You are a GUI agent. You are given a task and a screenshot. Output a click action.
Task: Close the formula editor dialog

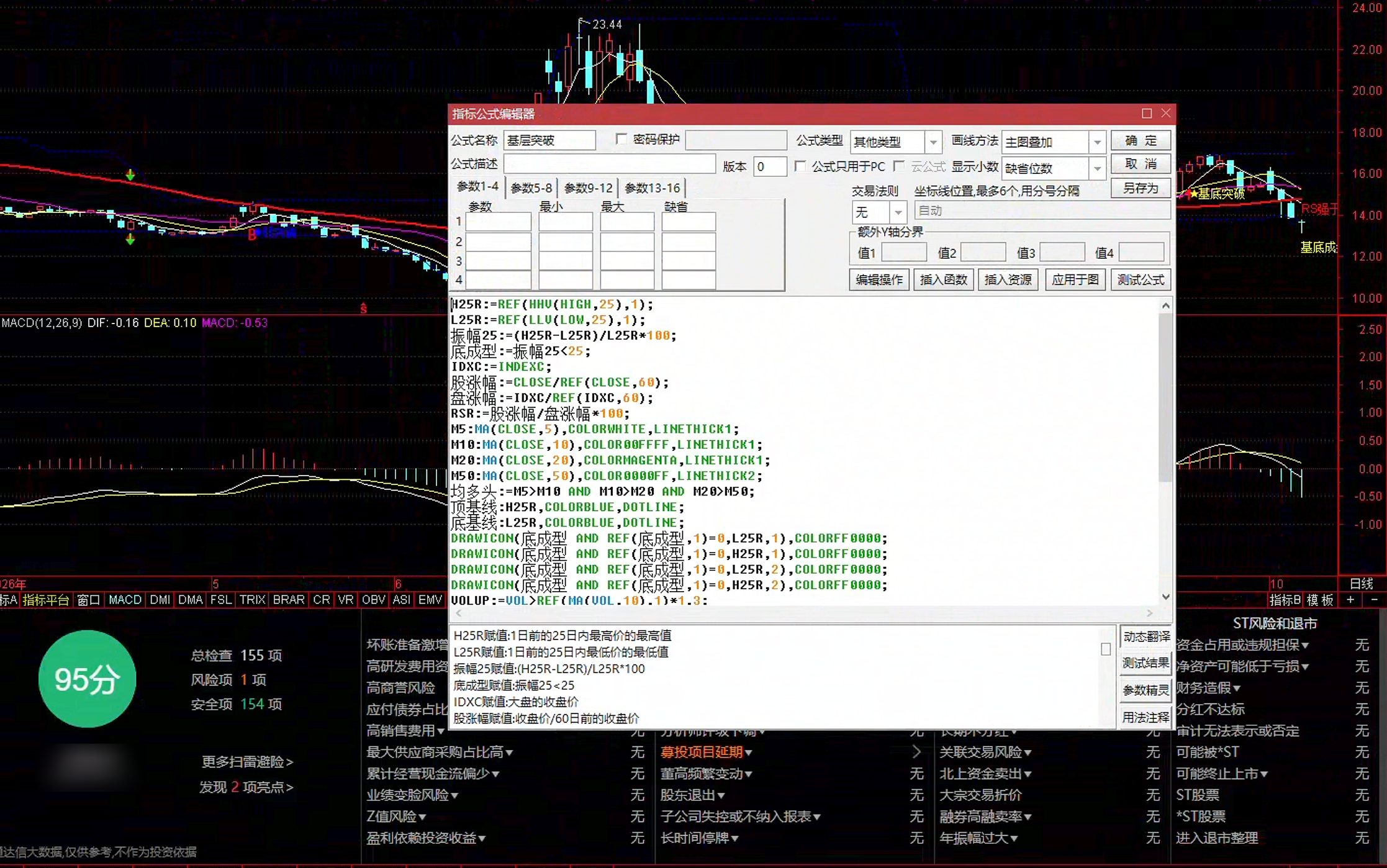tap(1166, 113)
